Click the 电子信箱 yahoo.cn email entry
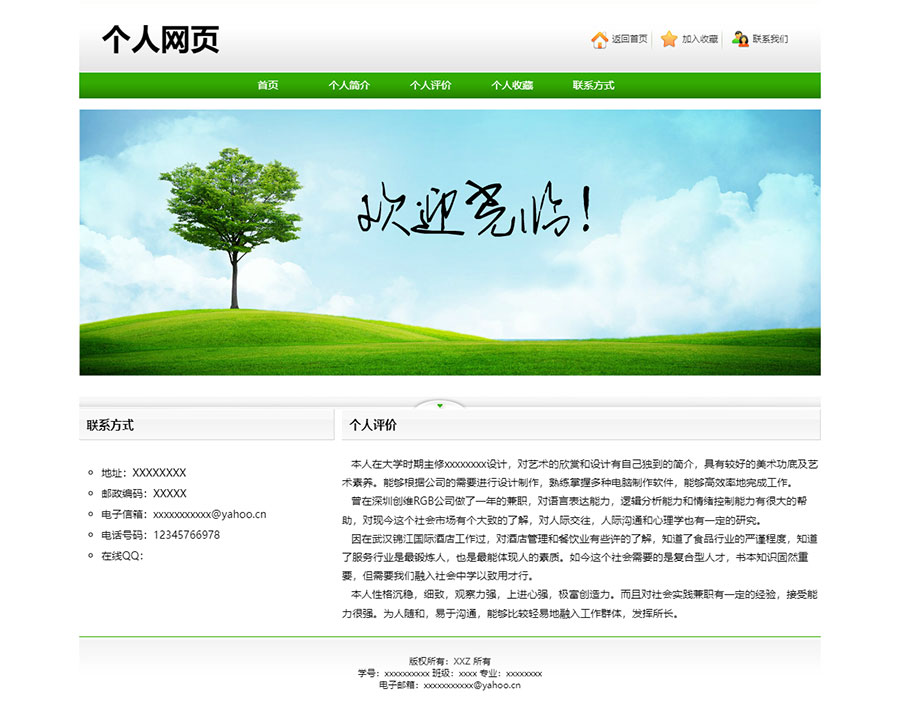This screenshot has width=900, height=703. tap(184, 514)
